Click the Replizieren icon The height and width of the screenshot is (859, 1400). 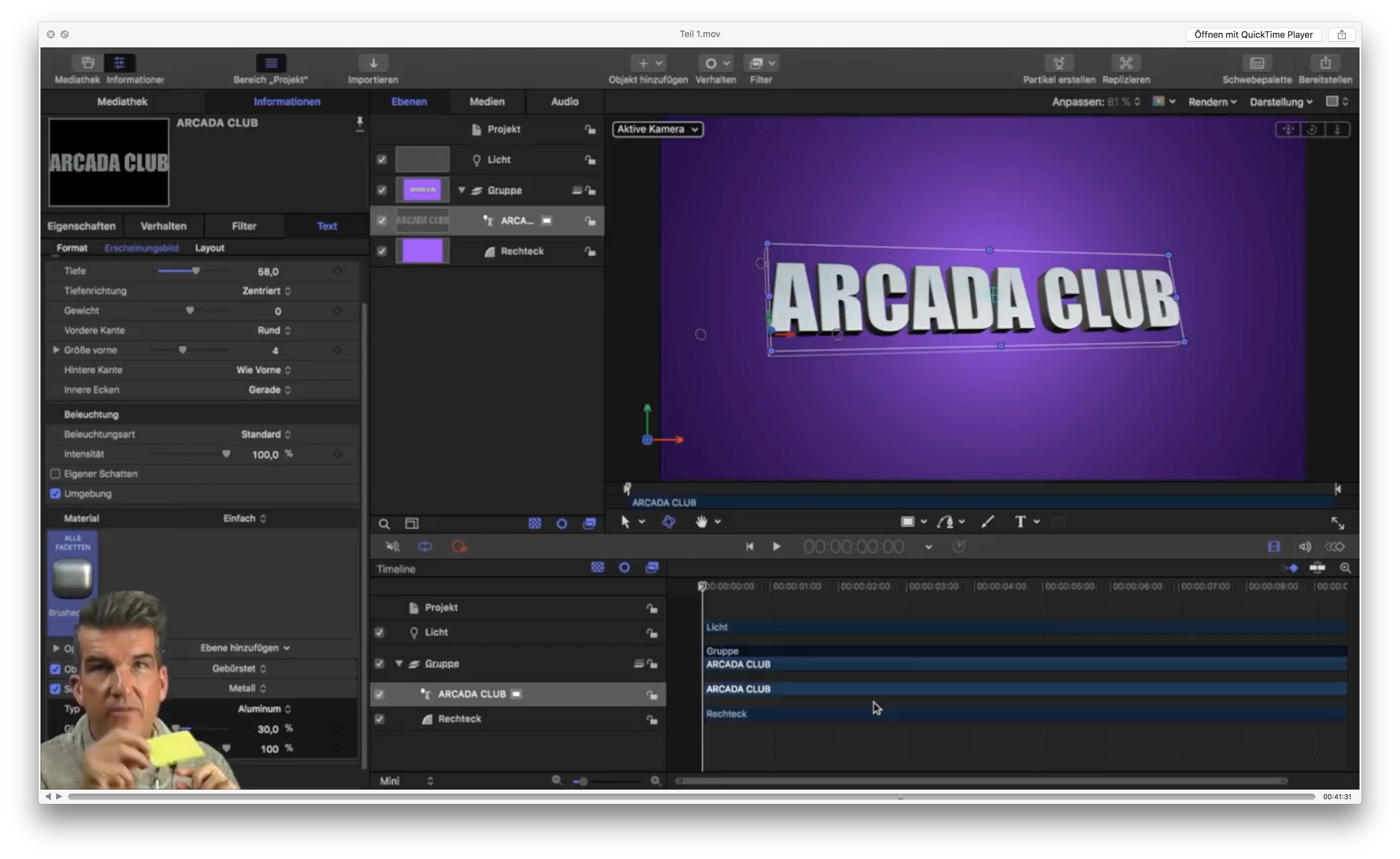1126,63
